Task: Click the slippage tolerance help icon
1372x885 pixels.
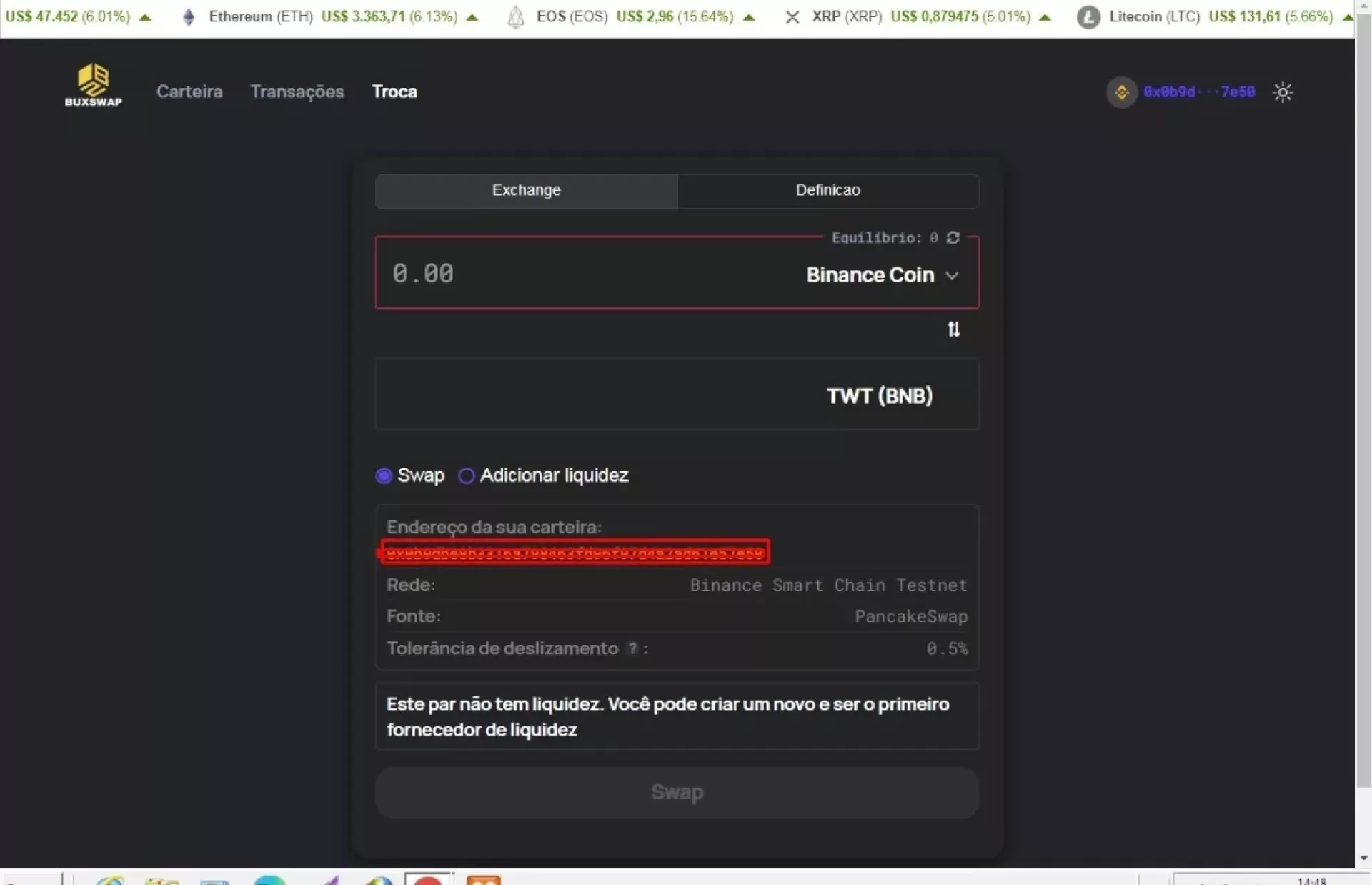Action: 632,648
